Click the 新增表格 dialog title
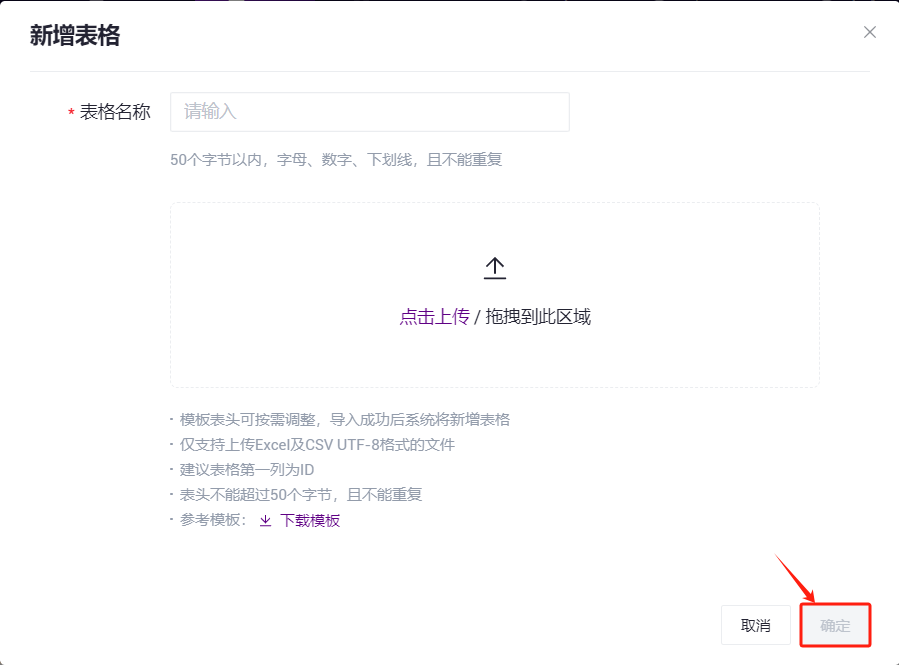The width and height of the screenshot is (899, 665). click(75, 36)
